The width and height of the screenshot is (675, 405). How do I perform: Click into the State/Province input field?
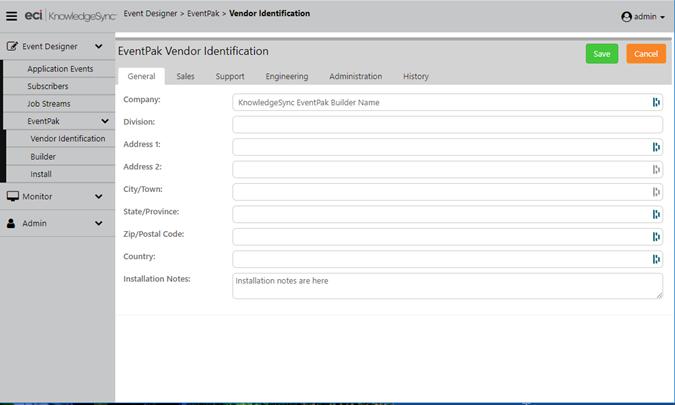pos(447,214)
